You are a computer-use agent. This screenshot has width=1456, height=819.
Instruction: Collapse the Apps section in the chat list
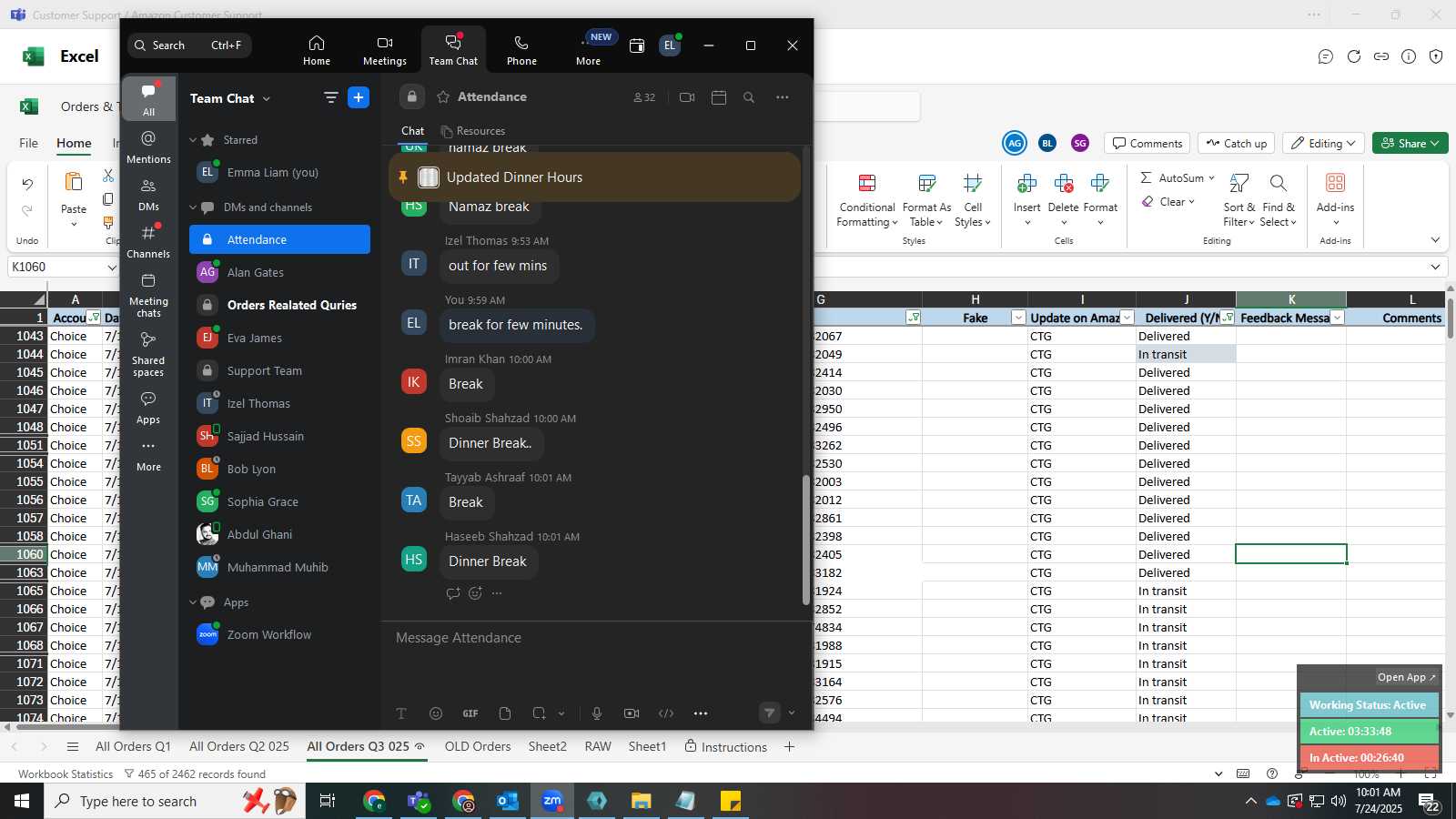(193, 602)
